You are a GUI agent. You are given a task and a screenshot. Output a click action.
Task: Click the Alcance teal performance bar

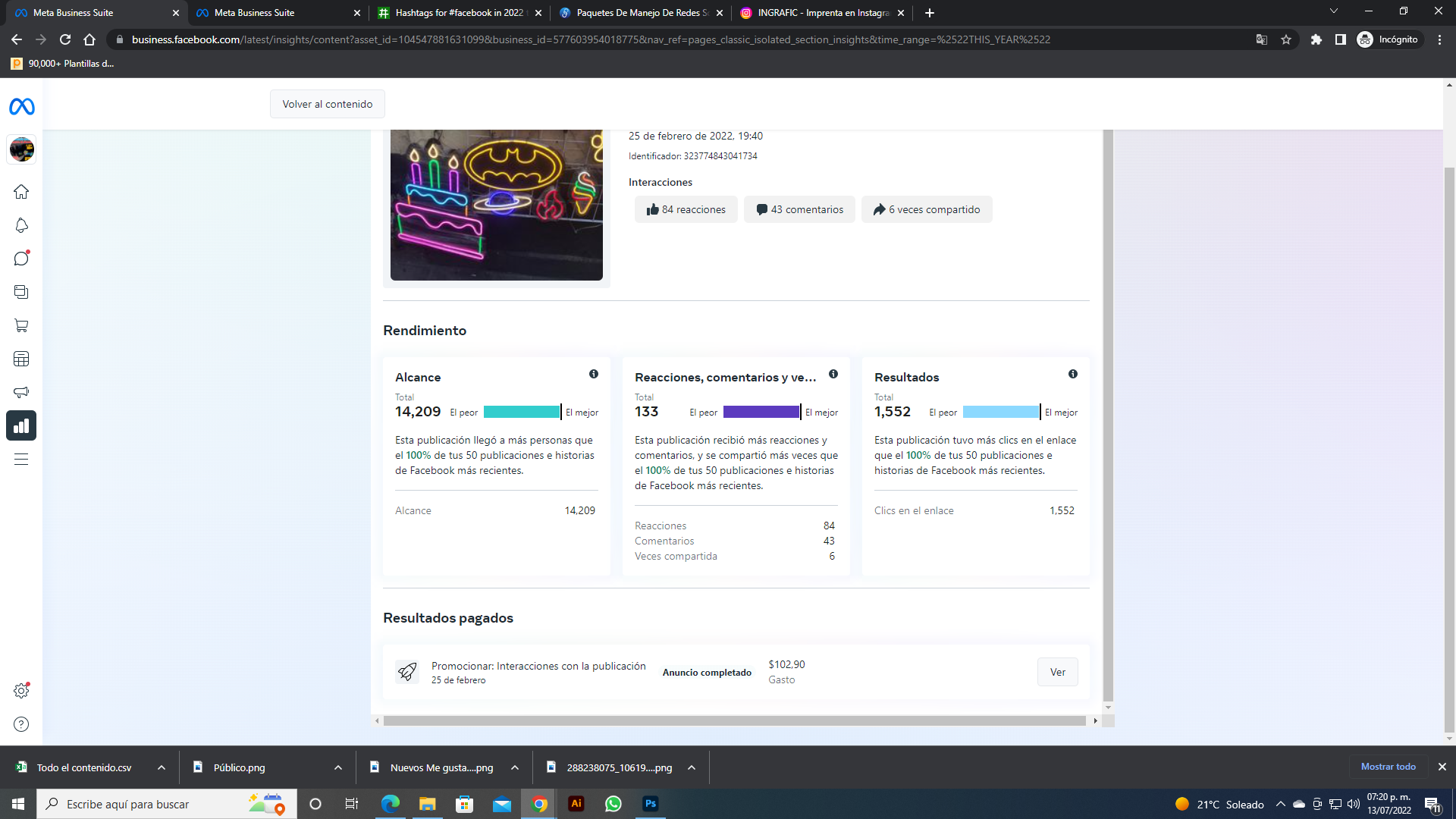coord(522,412)
